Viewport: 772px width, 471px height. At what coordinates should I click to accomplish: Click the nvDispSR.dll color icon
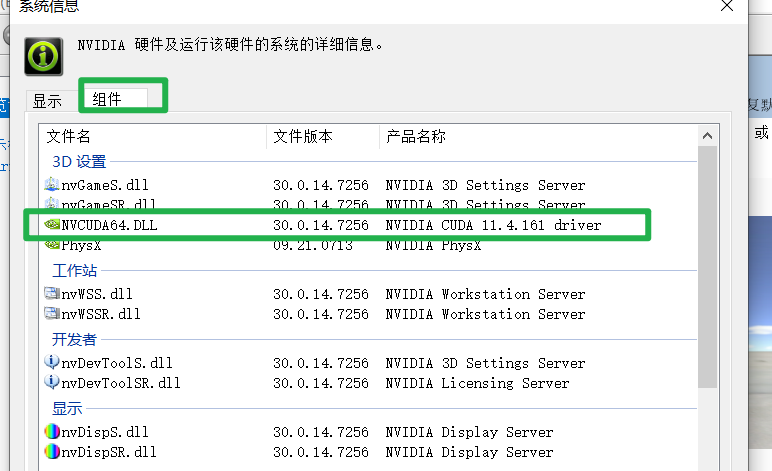pos(52,451)
